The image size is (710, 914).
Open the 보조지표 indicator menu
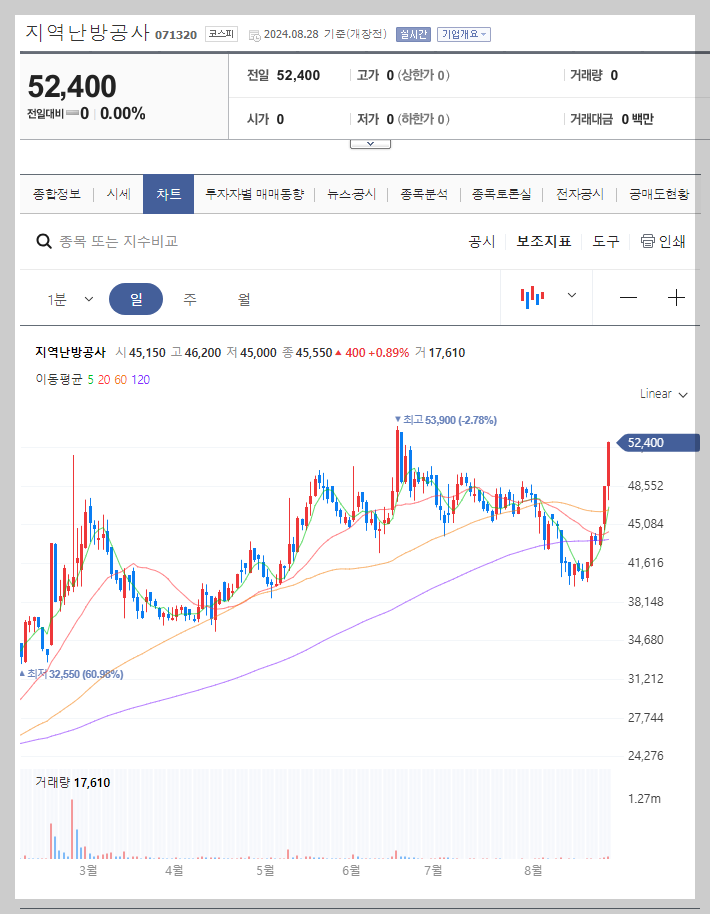tap(544, 241)
